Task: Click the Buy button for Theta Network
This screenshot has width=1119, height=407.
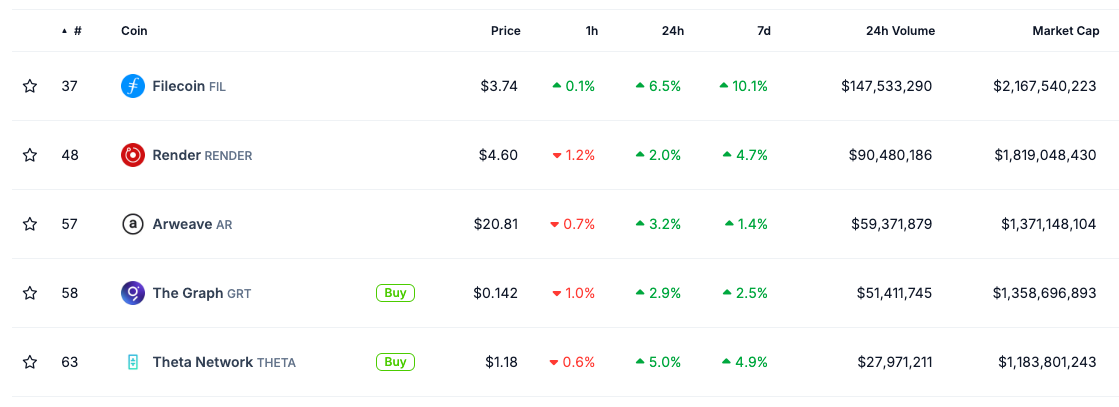Action: 395,362
